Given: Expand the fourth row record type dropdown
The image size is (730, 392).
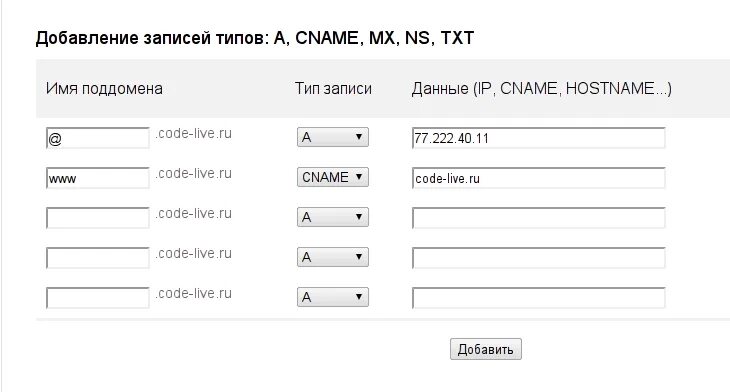Looking at the screenshot, I should pos(333,257).
